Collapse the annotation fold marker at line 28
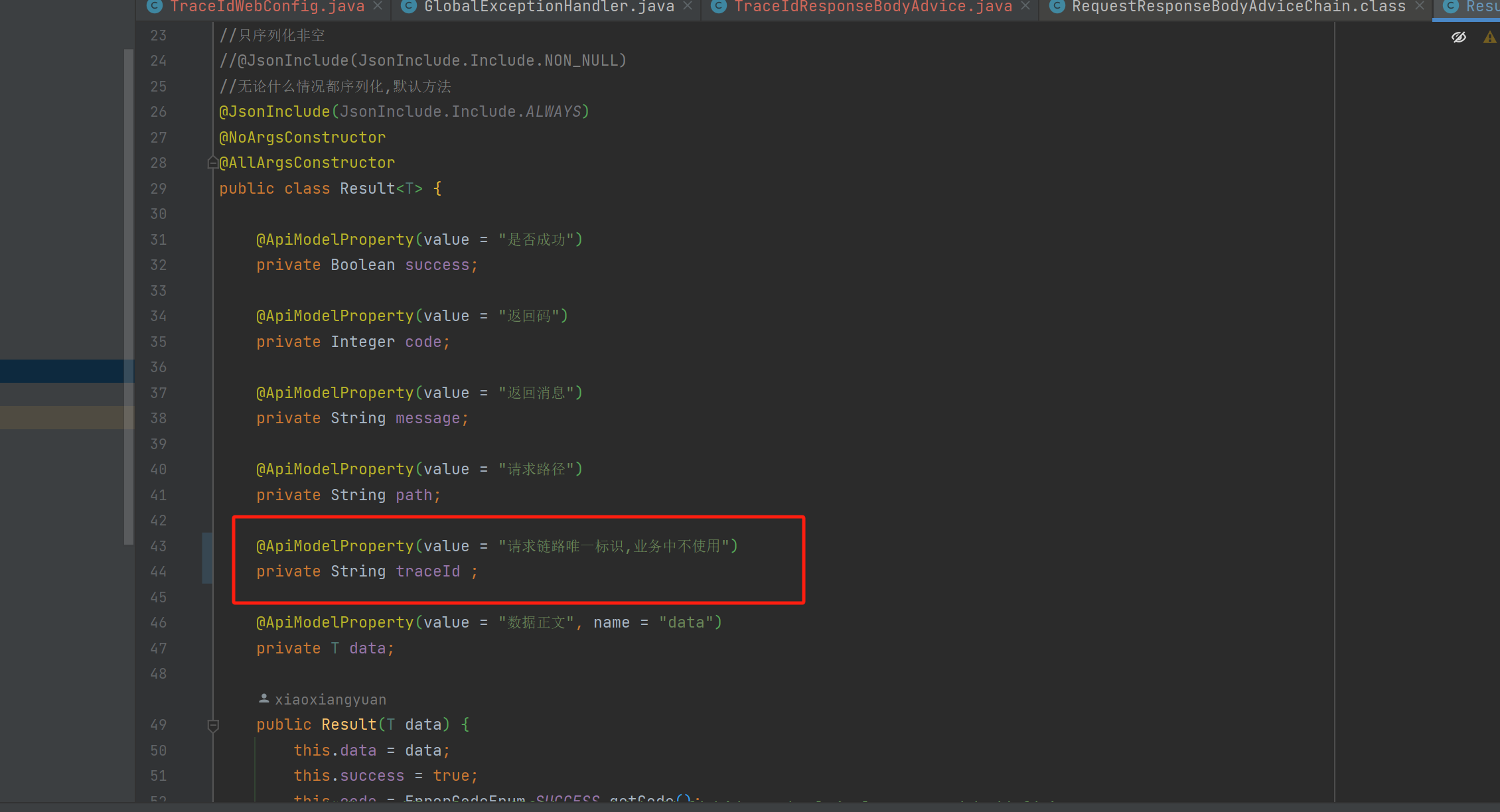Image resolution: width=1500 pixels, height=812 pixels. point(212,163)
